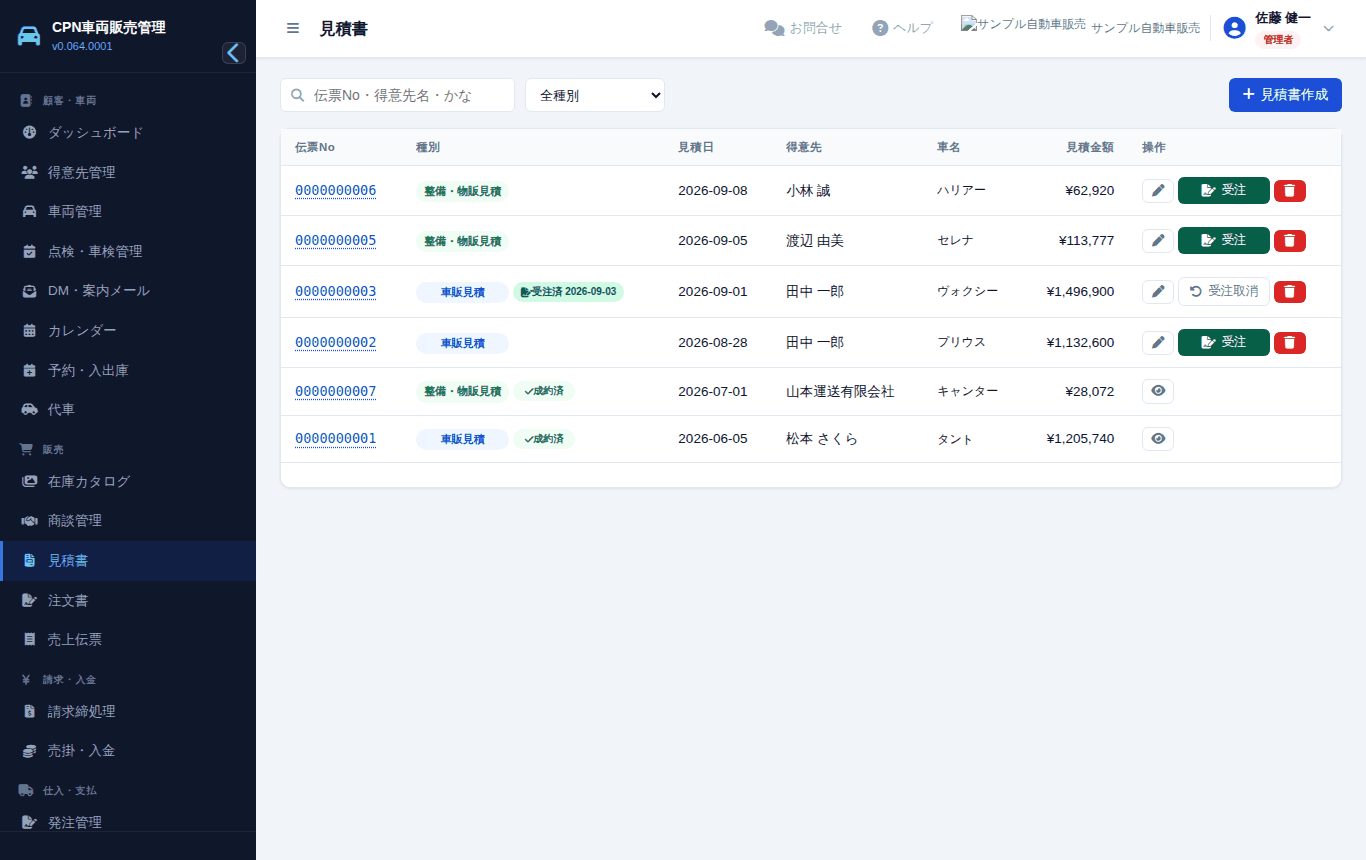Image resolution: width=1366 pixels, height=860 pixels.
Task: View estimate 0000000001 using eye icon
Action: pos(1158,439)
